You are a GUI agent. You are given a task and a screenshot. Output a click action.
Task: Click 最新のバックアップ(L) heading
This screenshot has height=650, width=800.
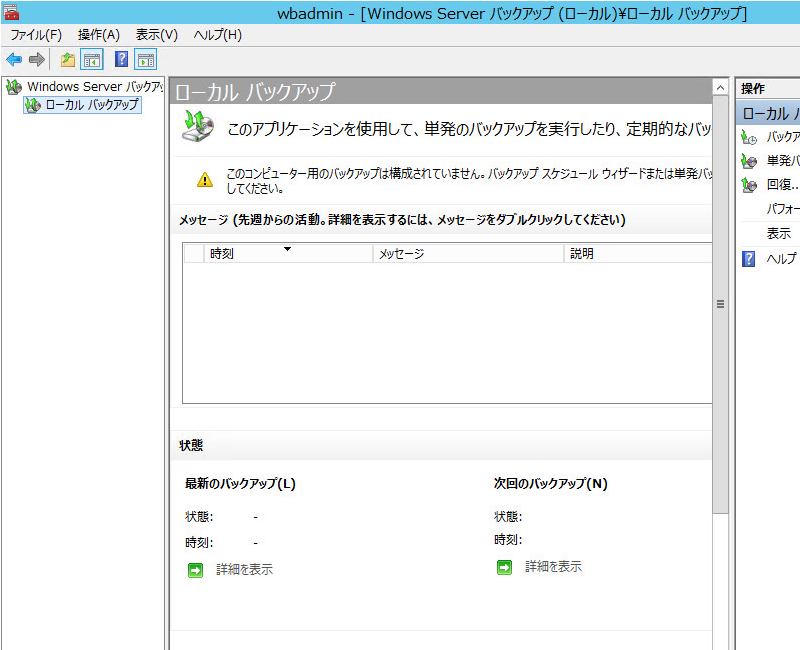tap(240, 483)
